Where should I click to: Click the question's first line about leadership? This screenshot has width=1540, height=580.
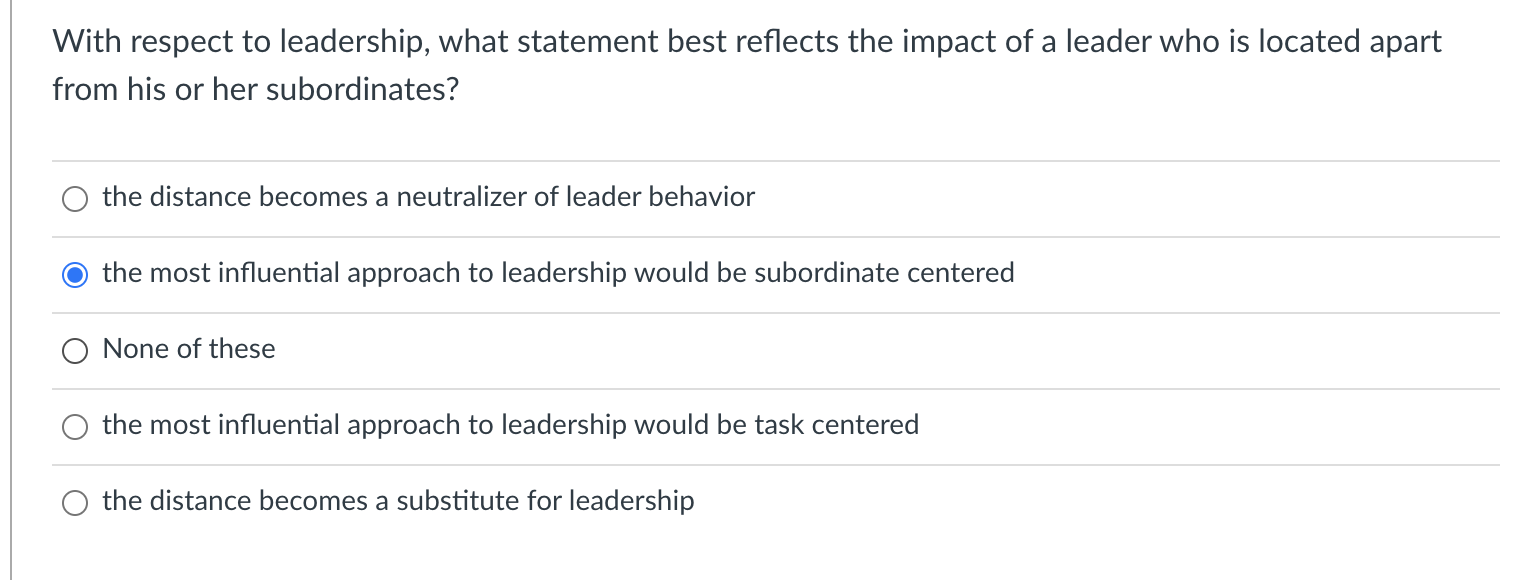click(747, 42)
